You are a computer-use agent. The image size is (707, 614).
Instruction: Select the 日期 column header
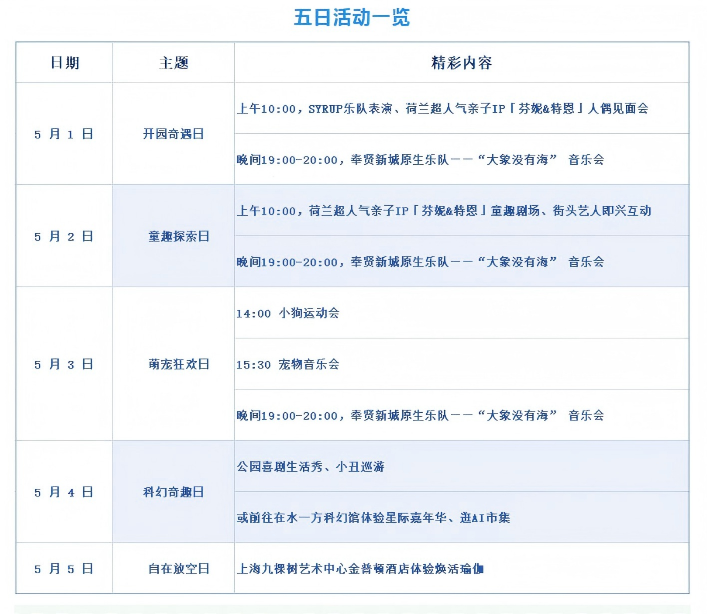tap(64, 63)
